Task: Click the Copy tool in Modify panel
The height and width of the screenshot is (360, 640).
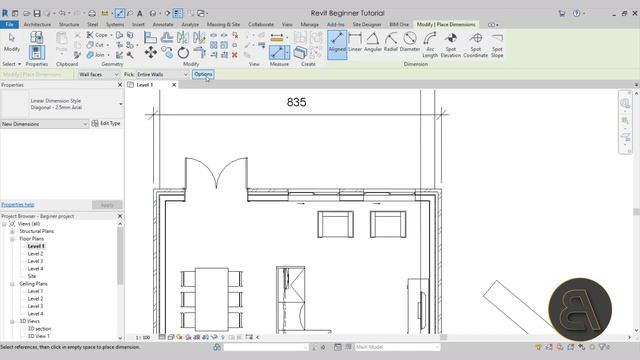Action: tap(167, 52)
